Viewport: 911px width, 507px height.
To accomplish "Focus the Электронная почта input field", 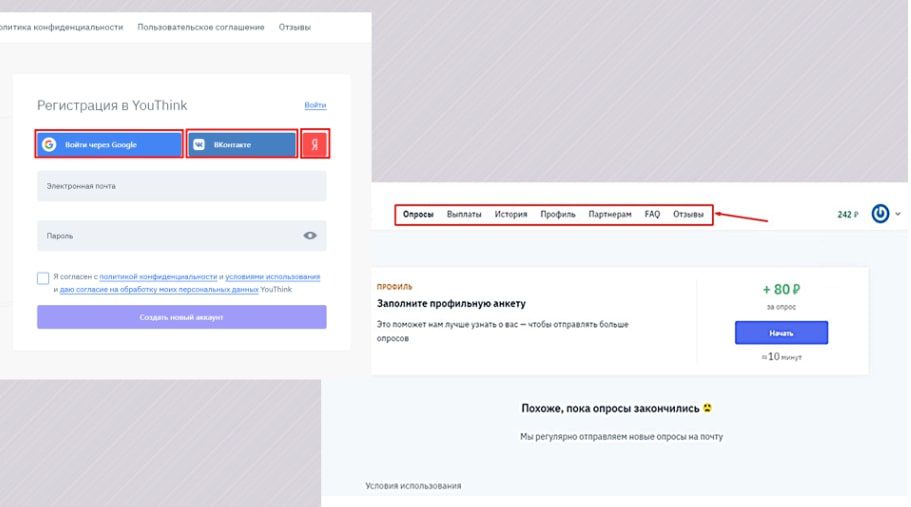I will (181, 186).
